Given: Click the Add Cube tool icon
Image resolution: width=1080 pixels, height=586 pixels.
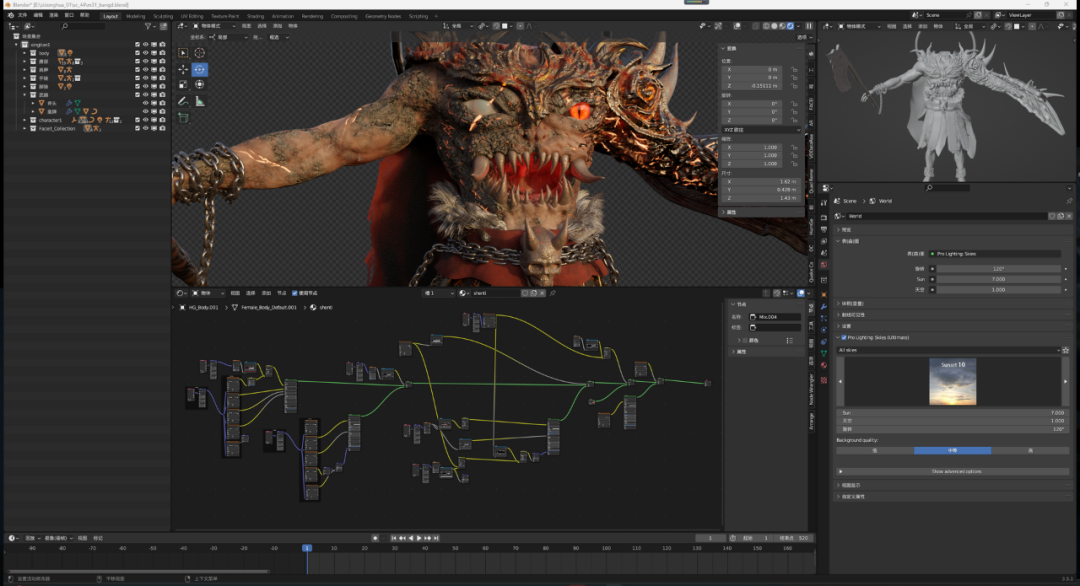Looking at the screenshot, I should [x=183, y=117].
